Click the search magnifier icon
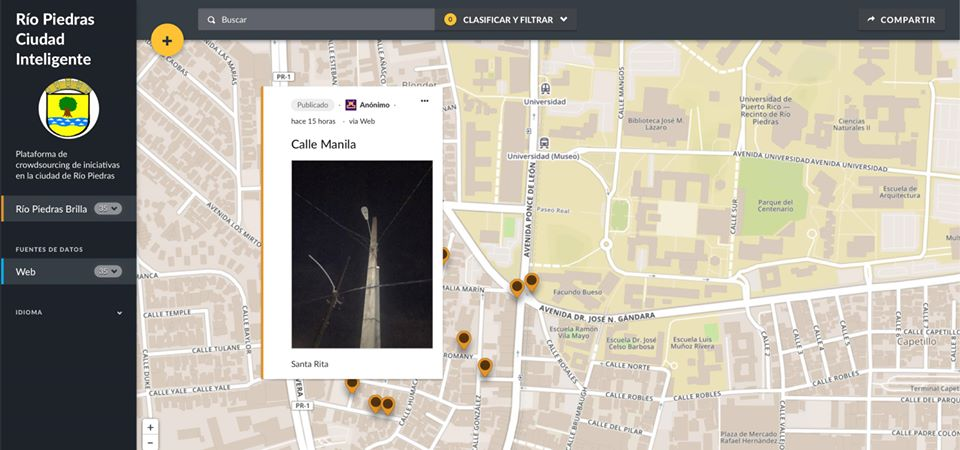This screenshot has width=960, height=450. [x=211, y=20]
